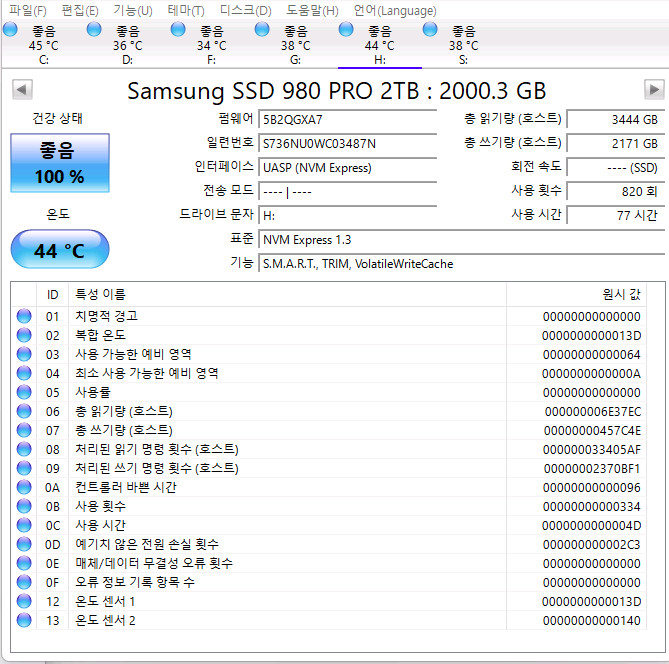Screen dimensions: 669x664
Task: Click rotation speed value ---- (SSD)
Action: pyautogui.click(x=616, y=167)
